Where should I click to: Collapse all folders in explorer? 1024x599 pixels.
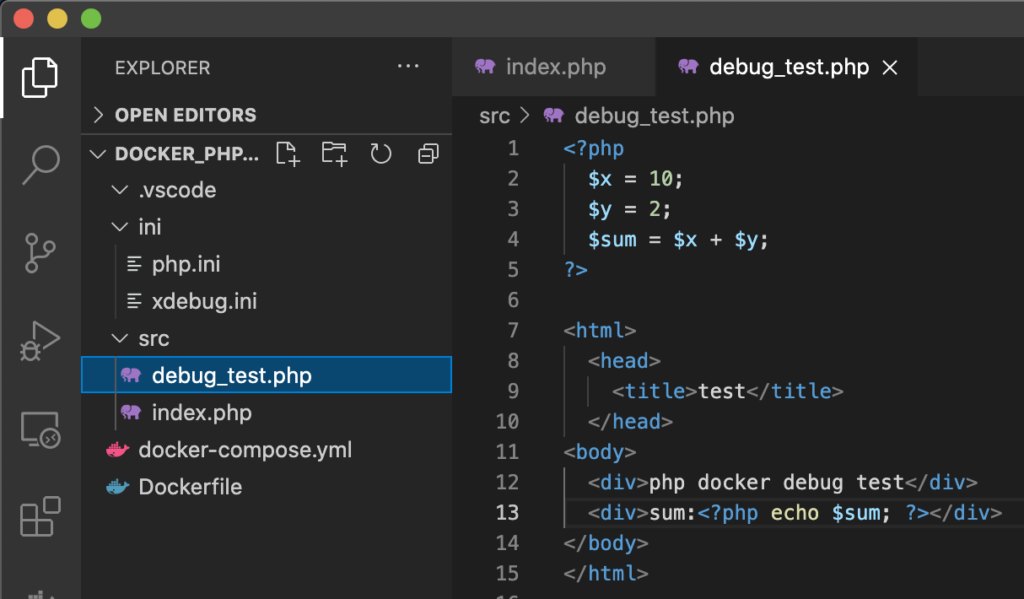coord(428,154)
